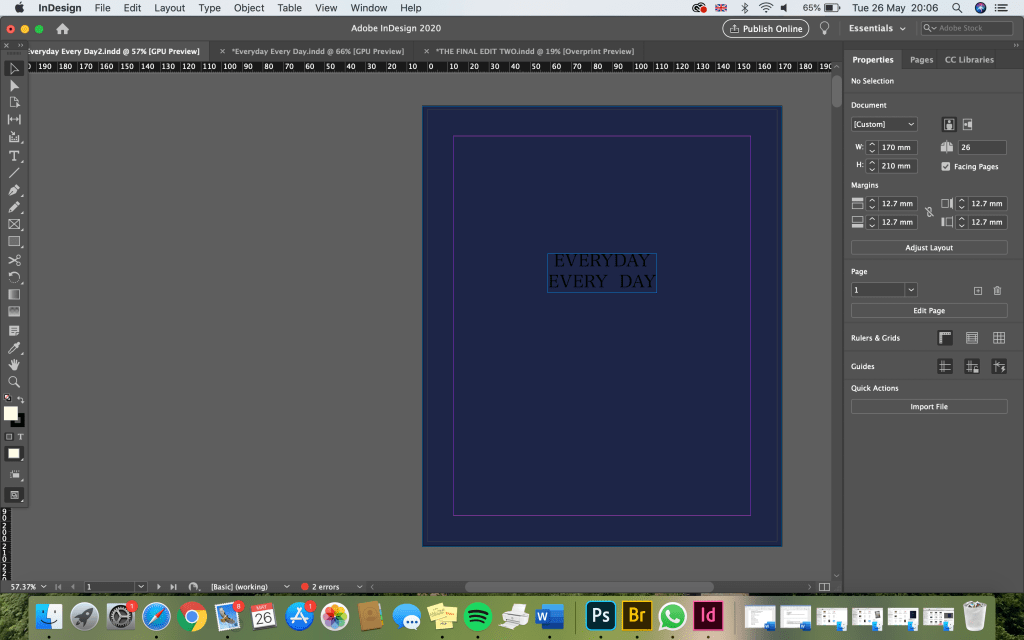This screenshot has height=640, width=1024.
Task: Select the Pen tool
Action: coord(14,190)
